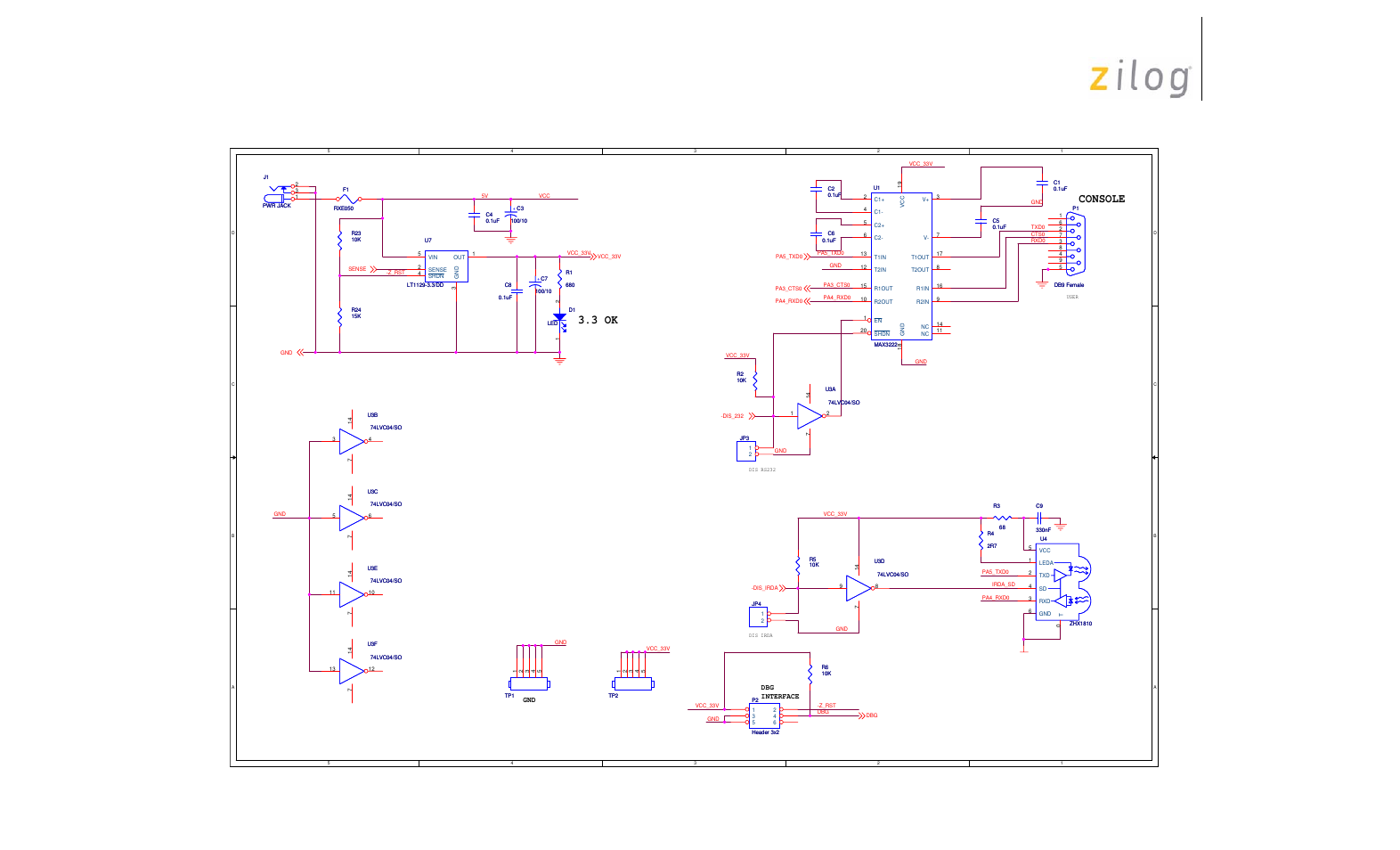Click the "DIS IRDA" caption under JP4
Image resolution: width=1400 pixels, height=850 pixels.
point(761,635)
